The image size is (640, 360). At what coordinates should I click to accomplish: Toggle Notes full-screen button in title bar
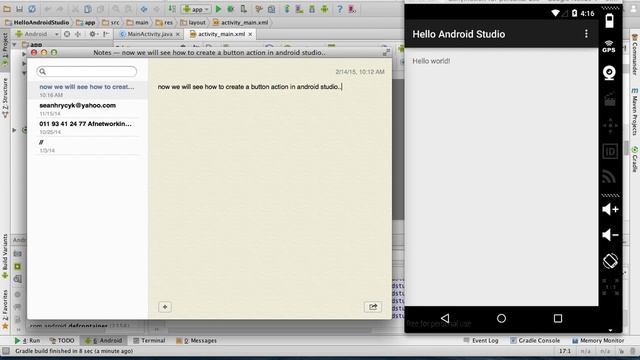[x=386, y=52]
